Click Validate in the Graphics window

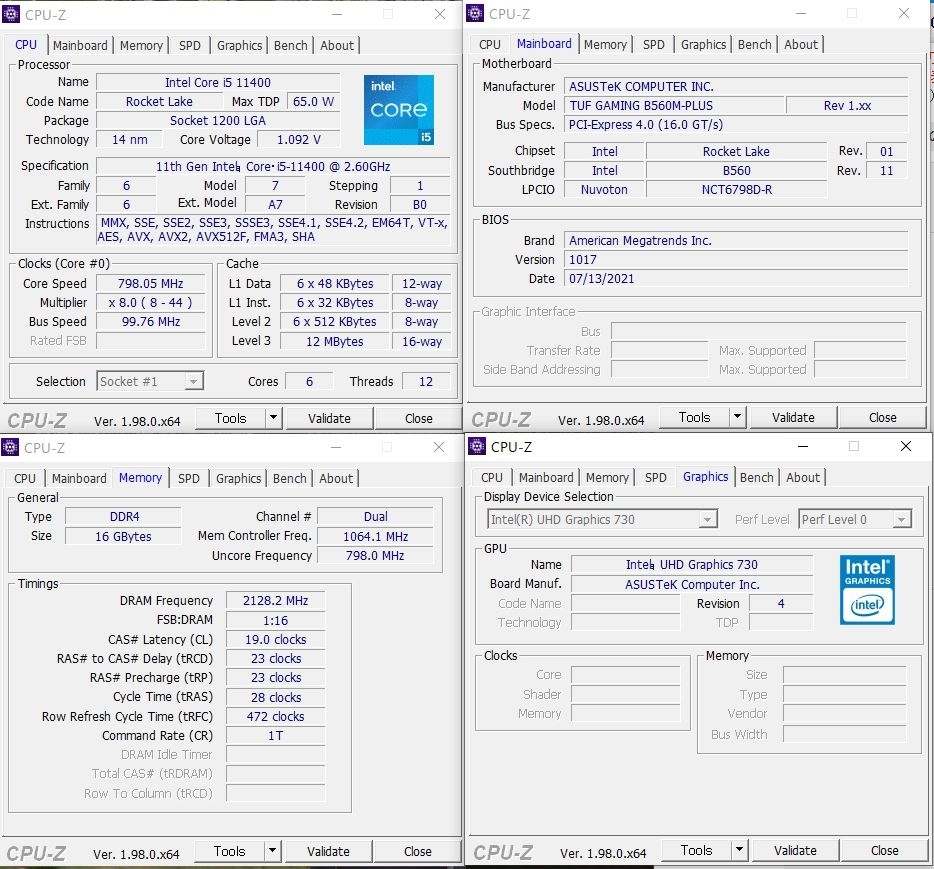[795, 851]
